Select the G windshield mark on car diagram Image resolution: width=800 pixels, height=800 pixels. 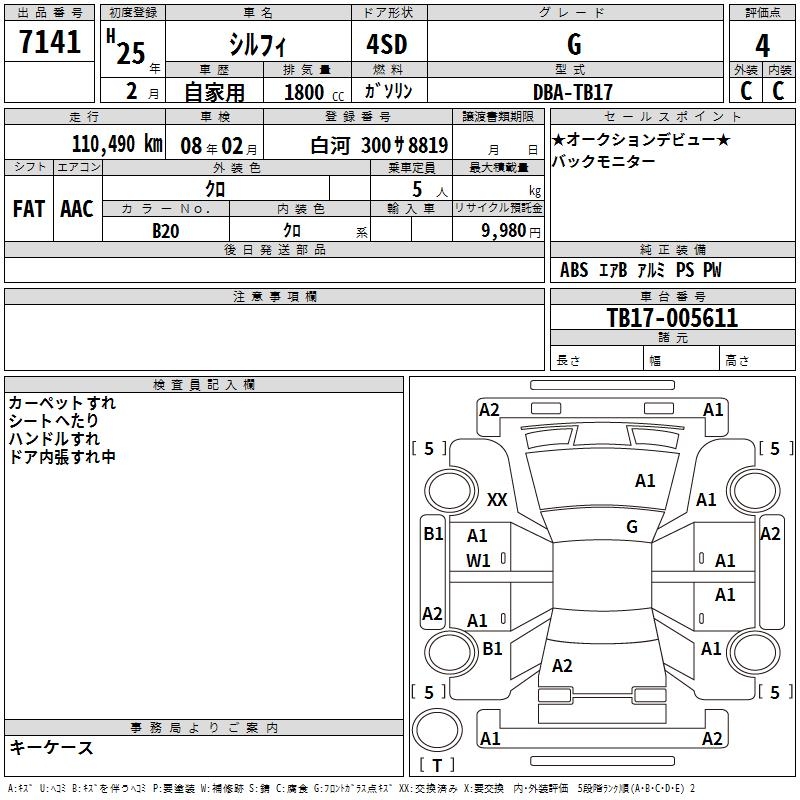point(632,526)
